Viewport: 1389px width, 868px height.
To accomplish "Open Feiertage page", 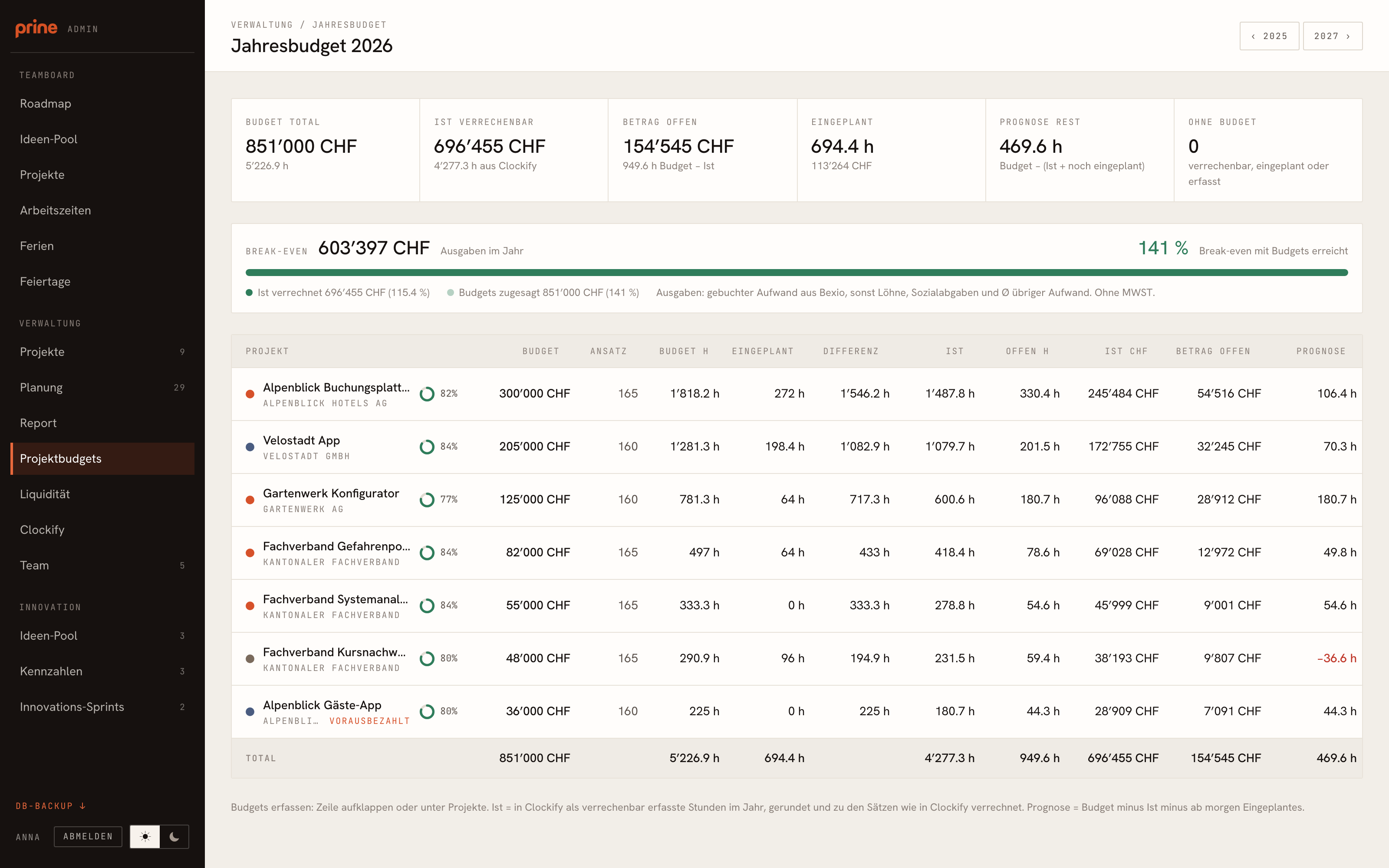I will click(x=102, y=282).
